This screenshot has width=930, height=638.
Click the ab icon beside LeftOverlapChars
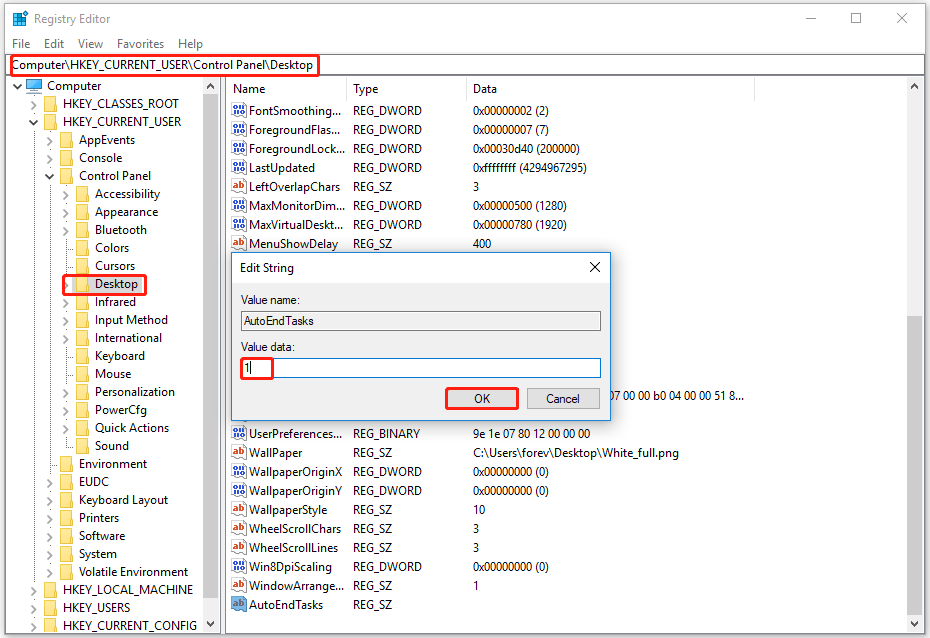pyautogui.click(x=239, y=186)
